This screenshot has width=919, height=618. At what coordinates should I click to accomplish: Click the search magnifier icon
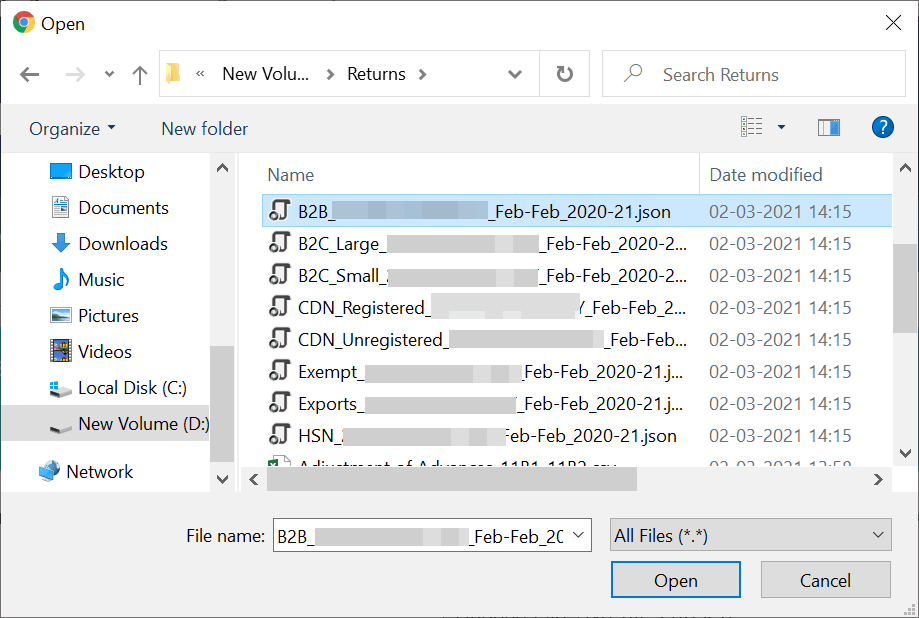[632, 73]
